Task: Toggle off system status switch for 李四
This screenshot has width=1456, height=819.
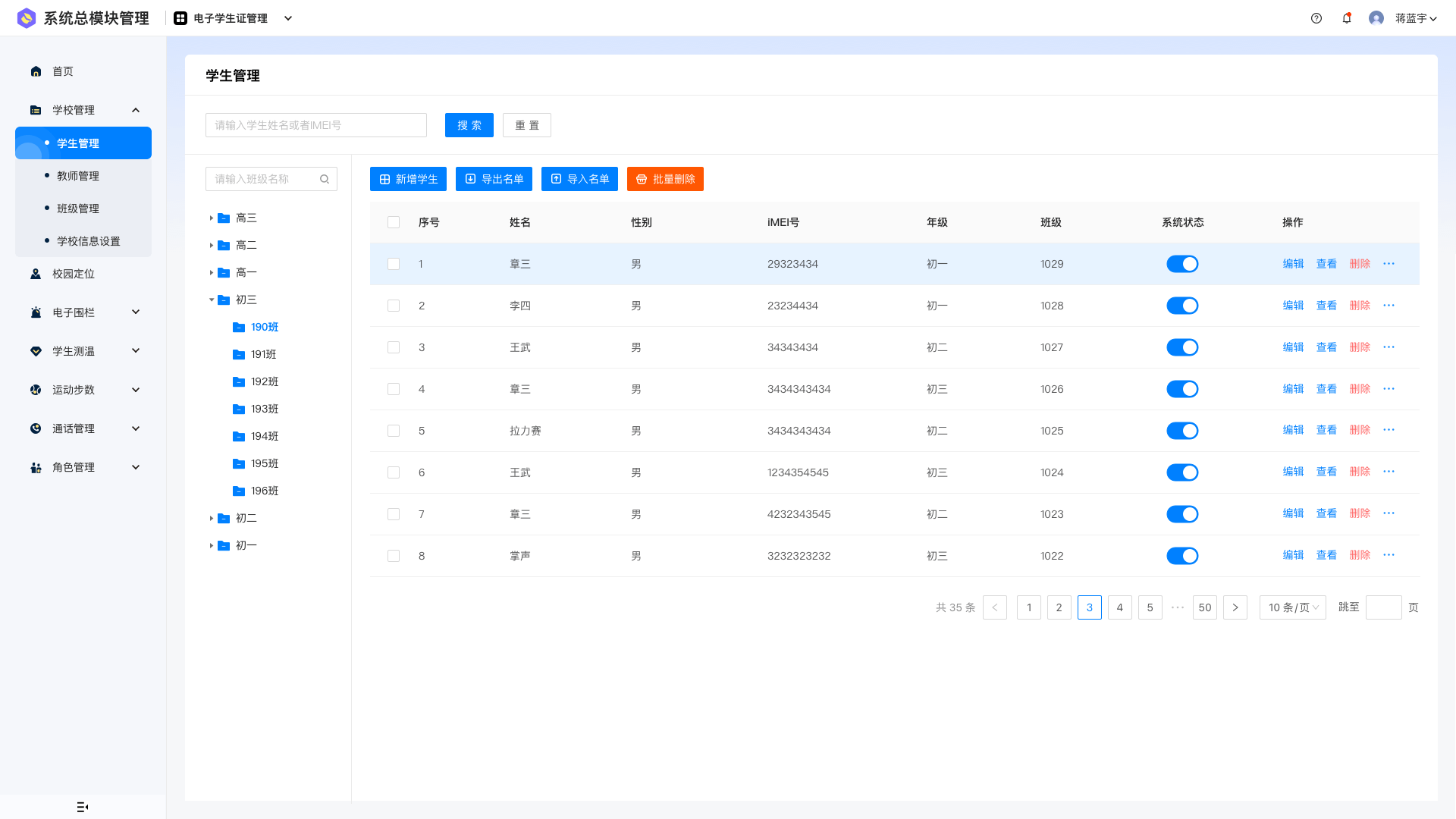Action: click(x=1181, y=306)
